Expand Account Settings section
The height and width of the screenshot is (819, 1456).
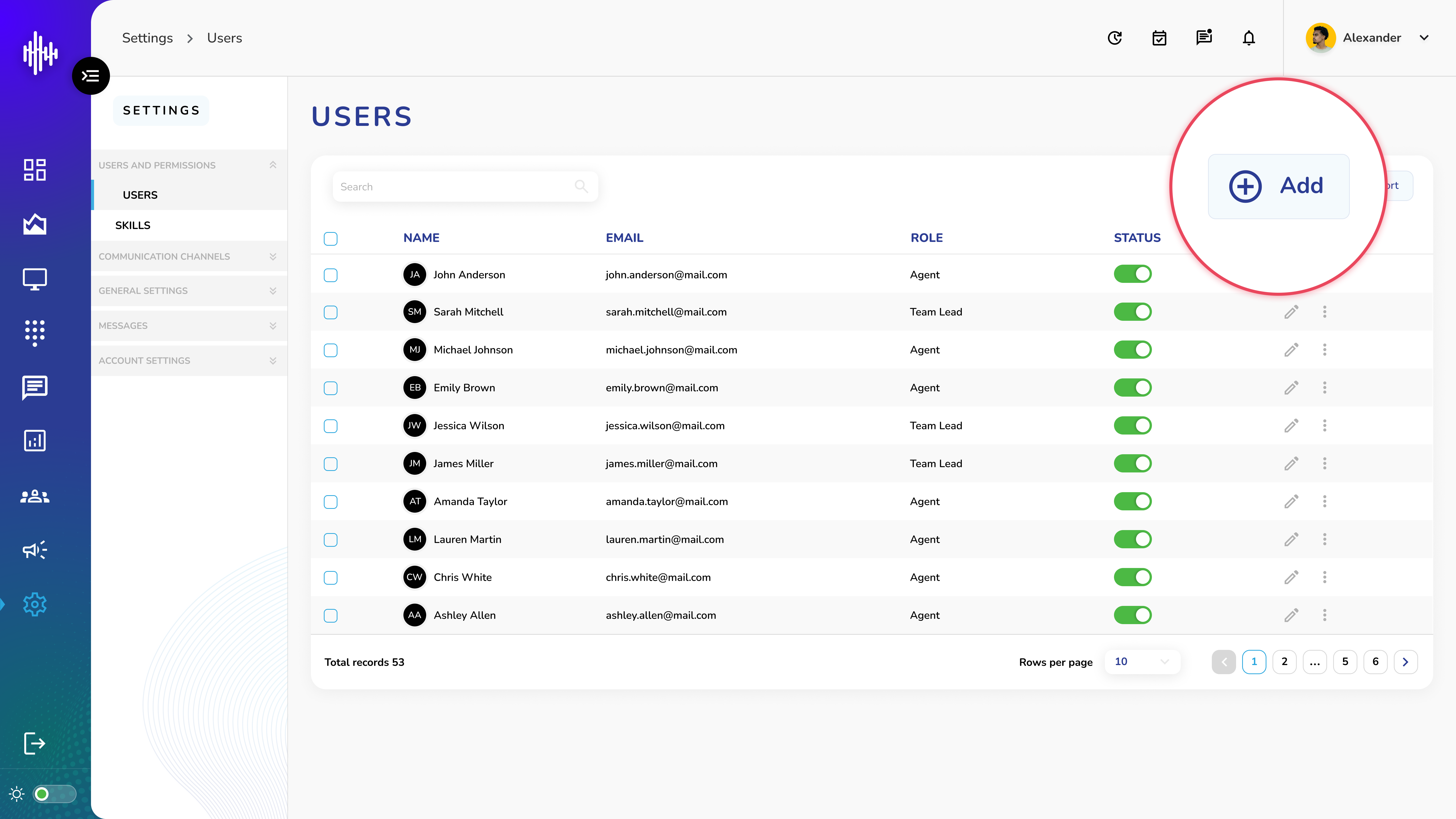[189, 361]
